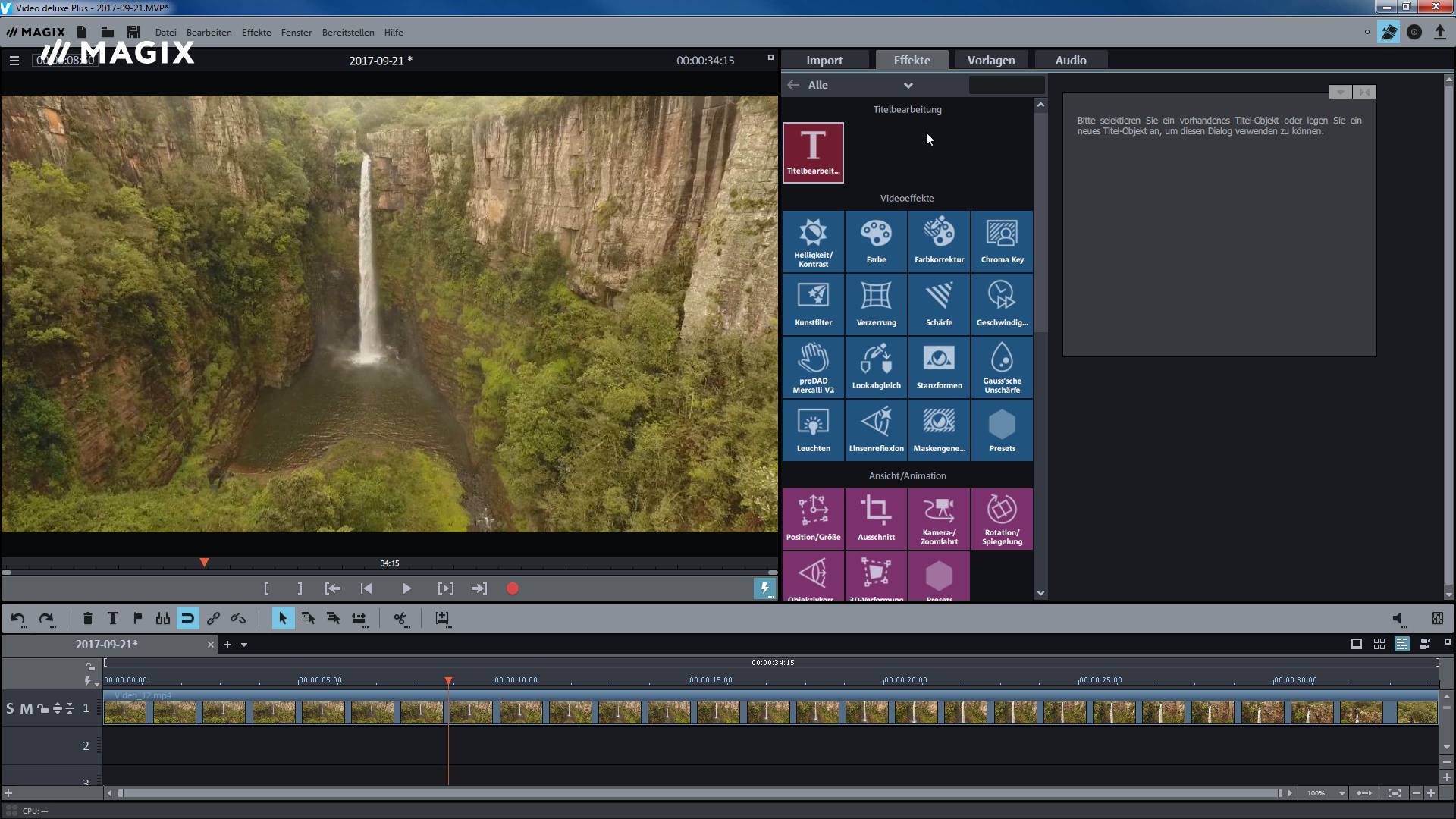The image size is (1456, 819).
Task: Jump to project start
Action: (366, 588)
